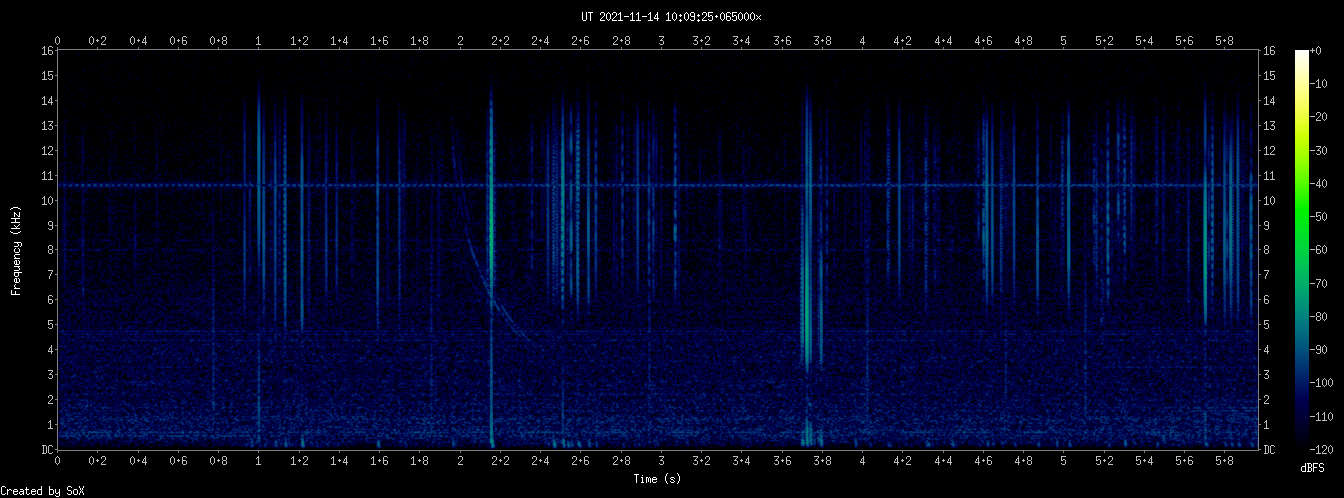Click '4.6' on the upper time axis

click(983, 41)
